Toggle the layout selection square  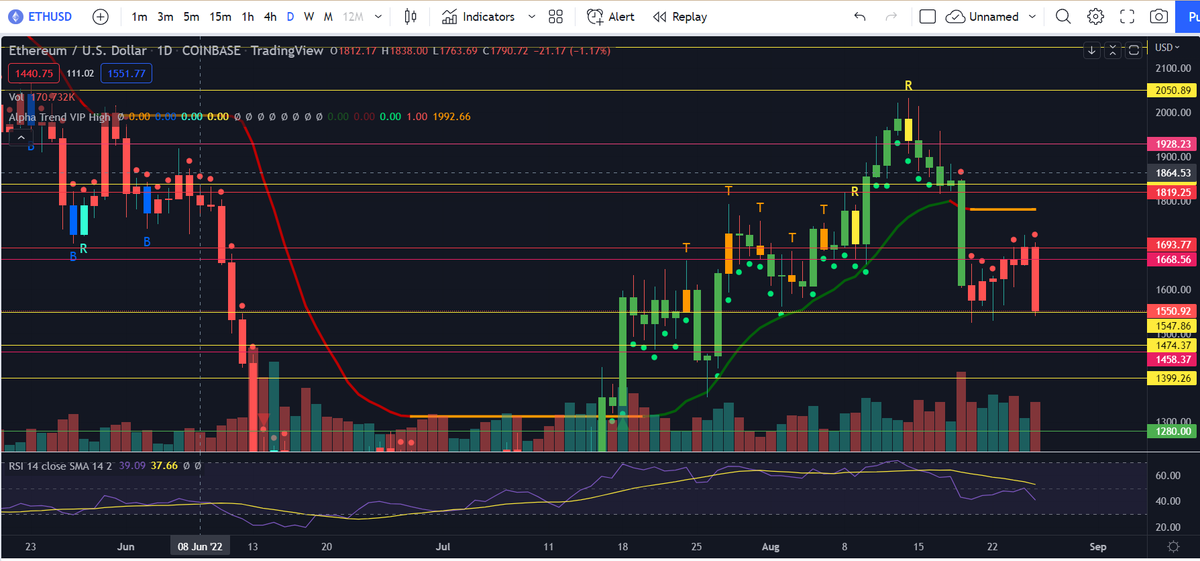[x=927, y=17]
